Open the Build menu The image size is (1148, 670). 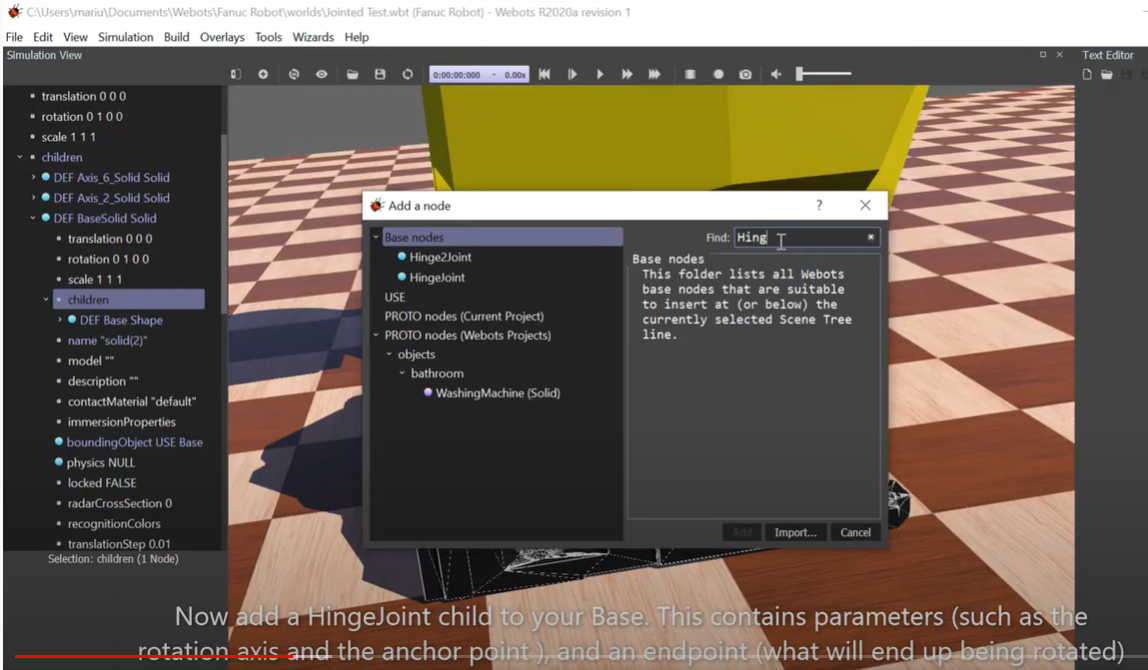click(176, 37)
